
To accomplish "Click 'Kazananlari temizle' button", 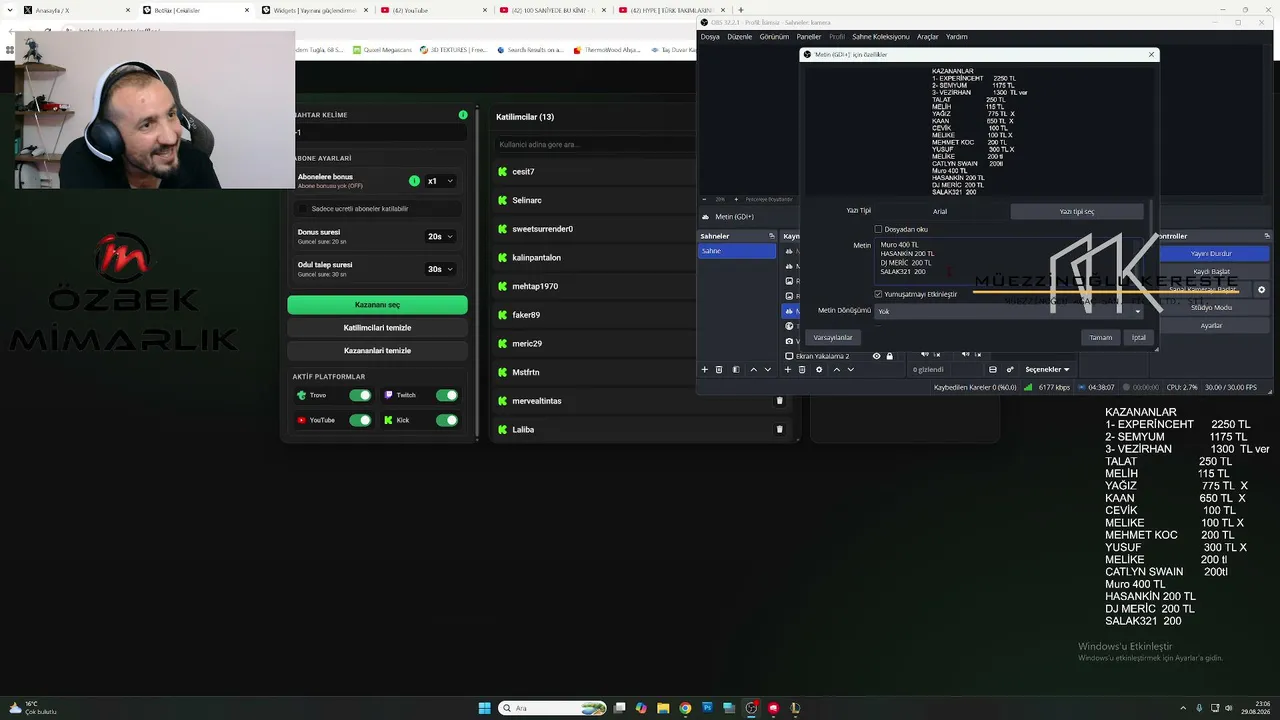I will coord(377,351).
